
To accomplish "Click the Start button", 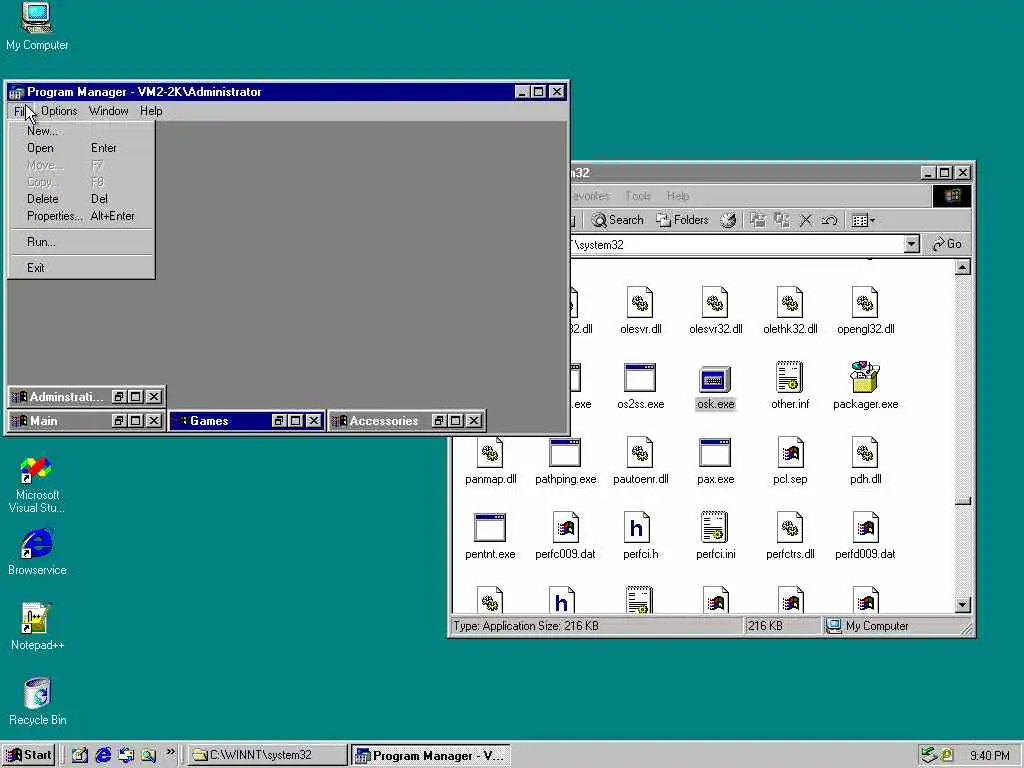I will [29, 755].
